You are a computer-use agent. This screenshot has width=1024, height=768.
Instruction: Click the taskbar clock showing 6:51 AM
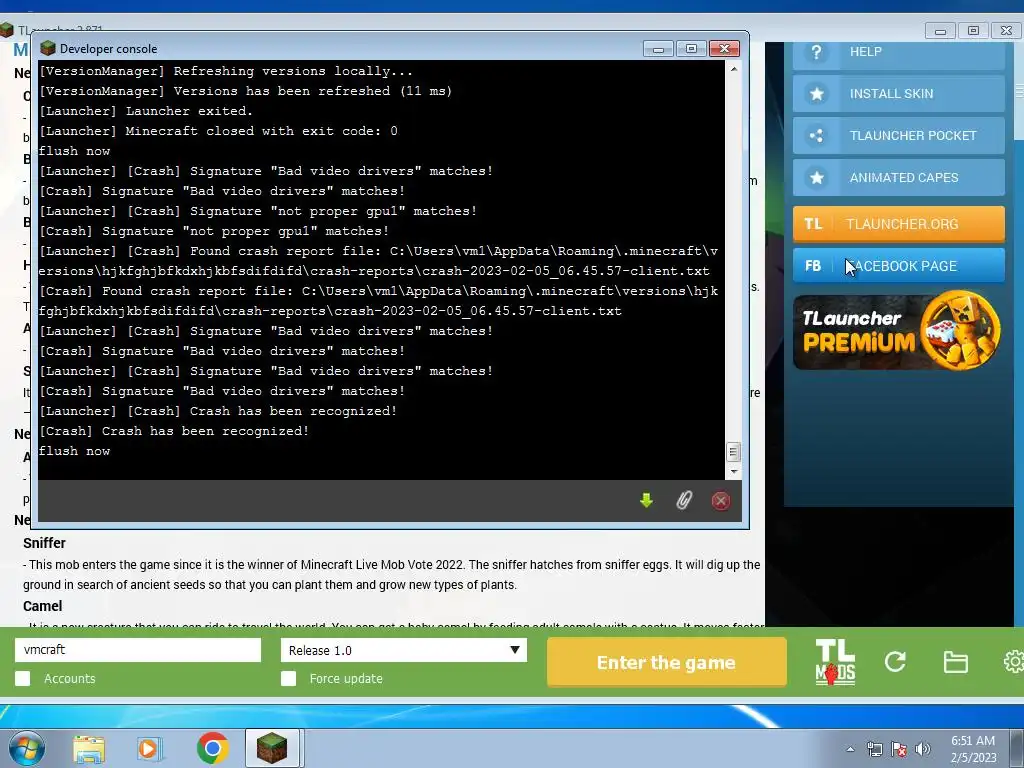pos(973,749)
